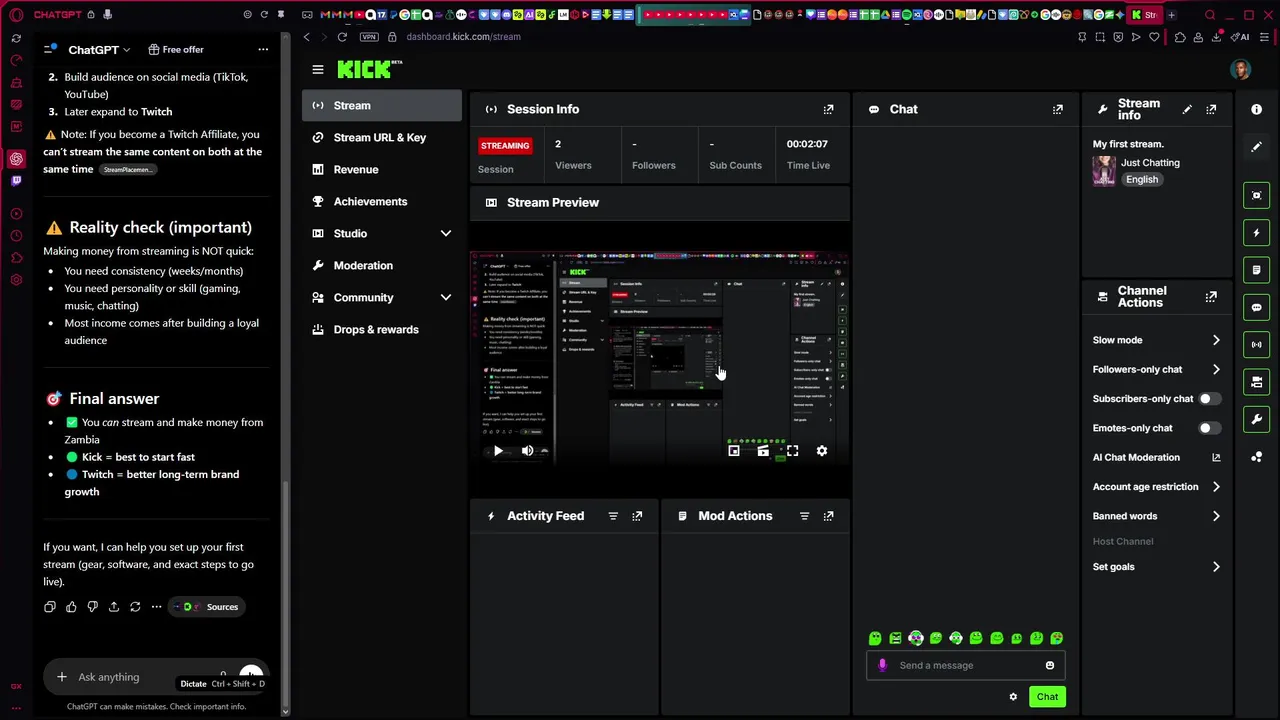
Task: Click the pencil icon in right rail
Action: coord(1257,147)
